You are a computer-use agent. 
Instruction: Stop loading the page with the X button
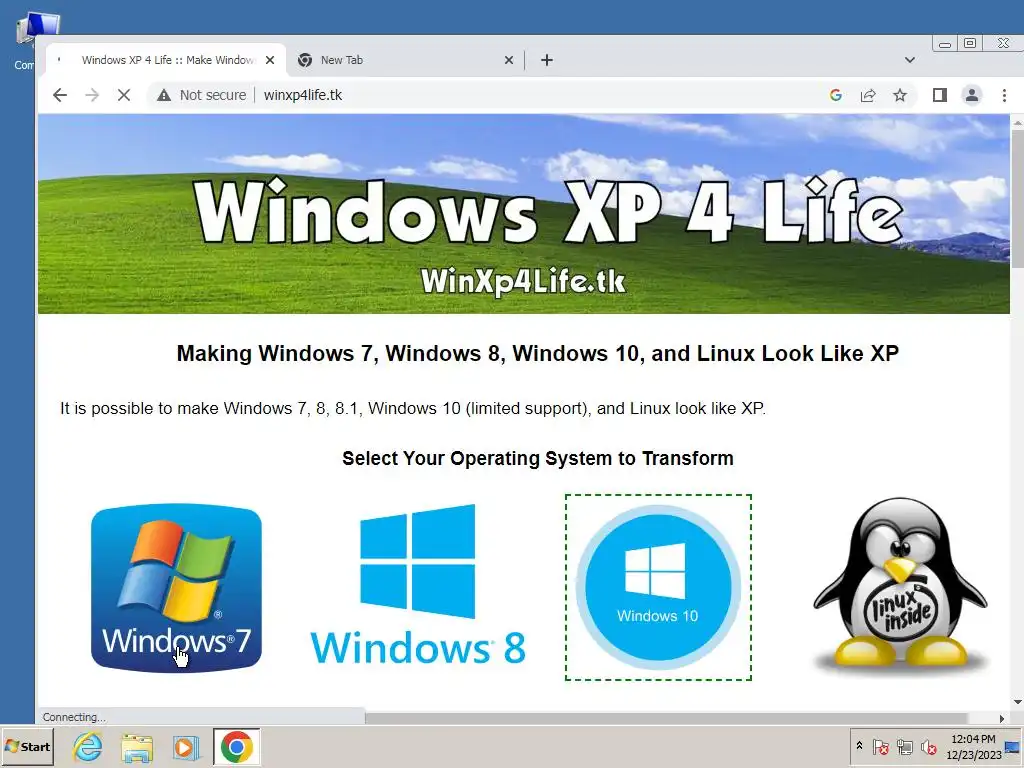pyautogui.click(x=123, y=95)
